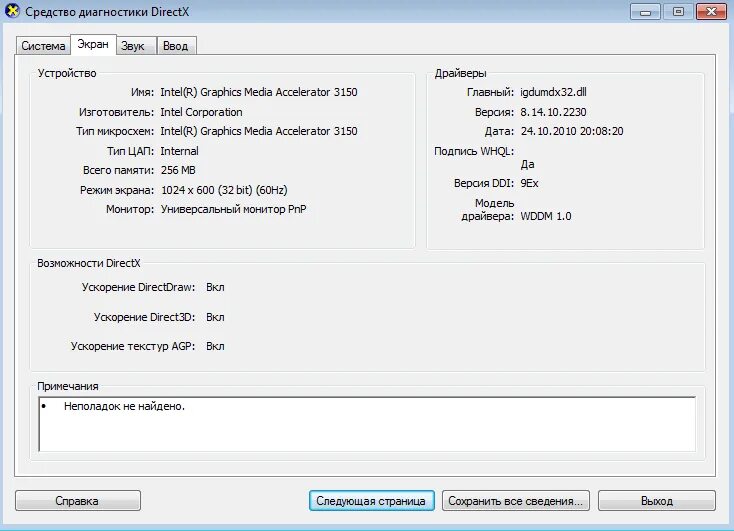Click 'Intel Corporation' manufacturer value
The width and height of the screenshot is (734, 531).
click(201, 112)
